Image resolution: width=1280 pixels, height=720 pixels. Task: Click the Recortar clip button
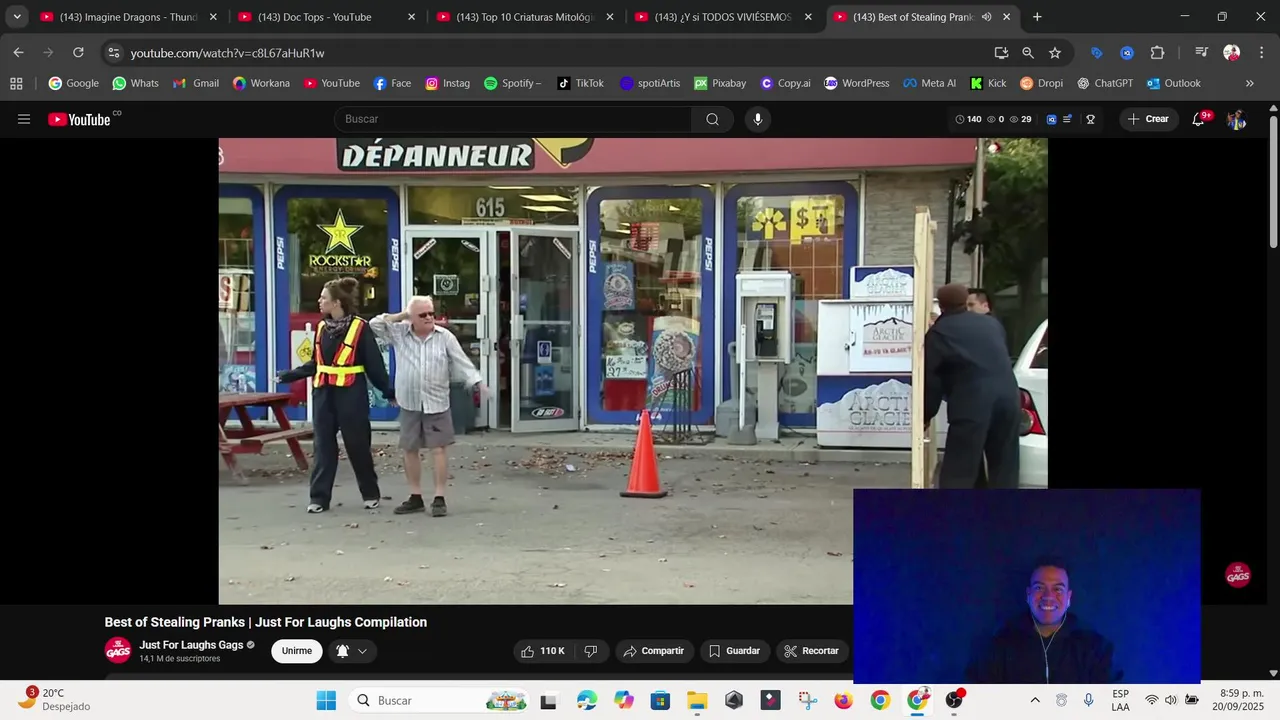coord(811,651)
